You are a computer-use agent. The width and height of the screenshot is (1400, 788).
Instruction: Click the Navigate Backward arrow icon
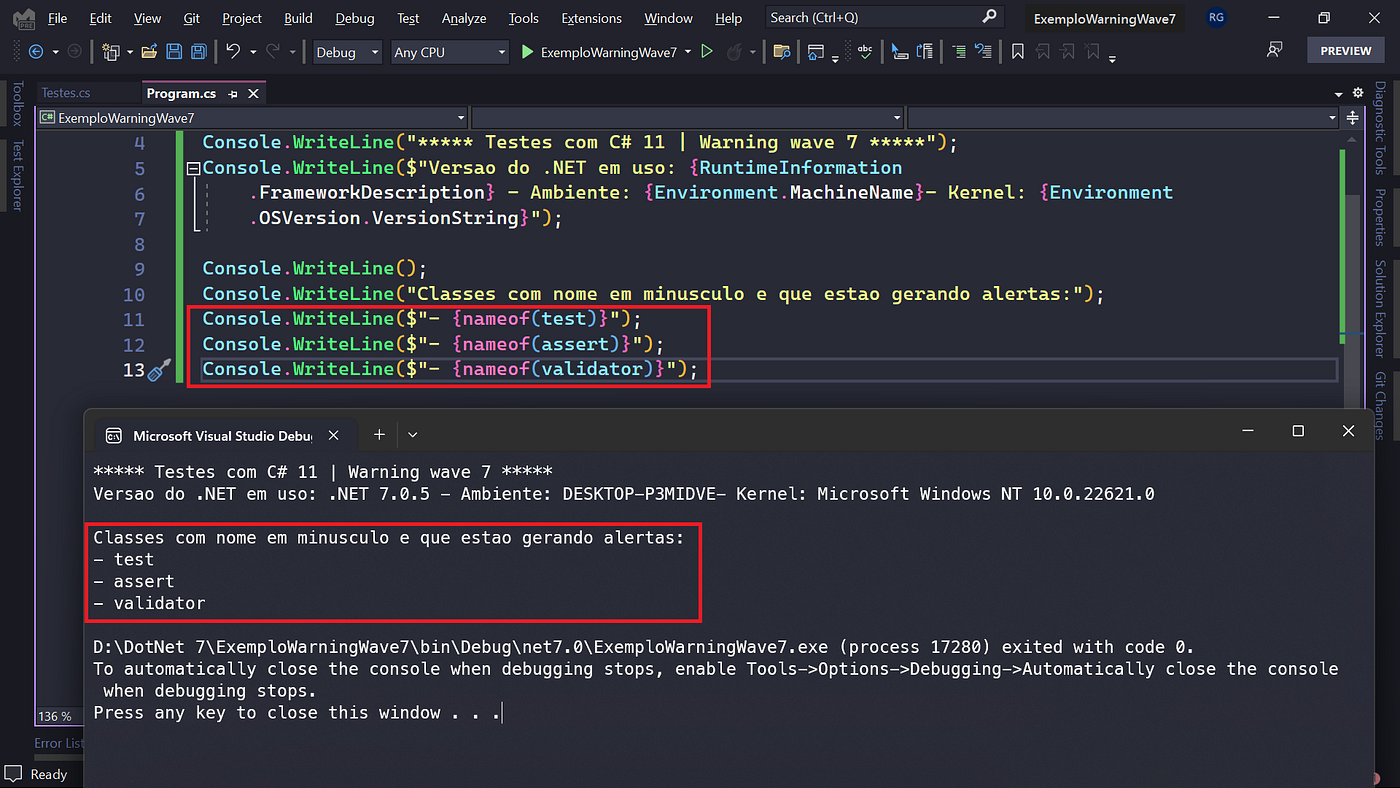click(x=35, y=52)
